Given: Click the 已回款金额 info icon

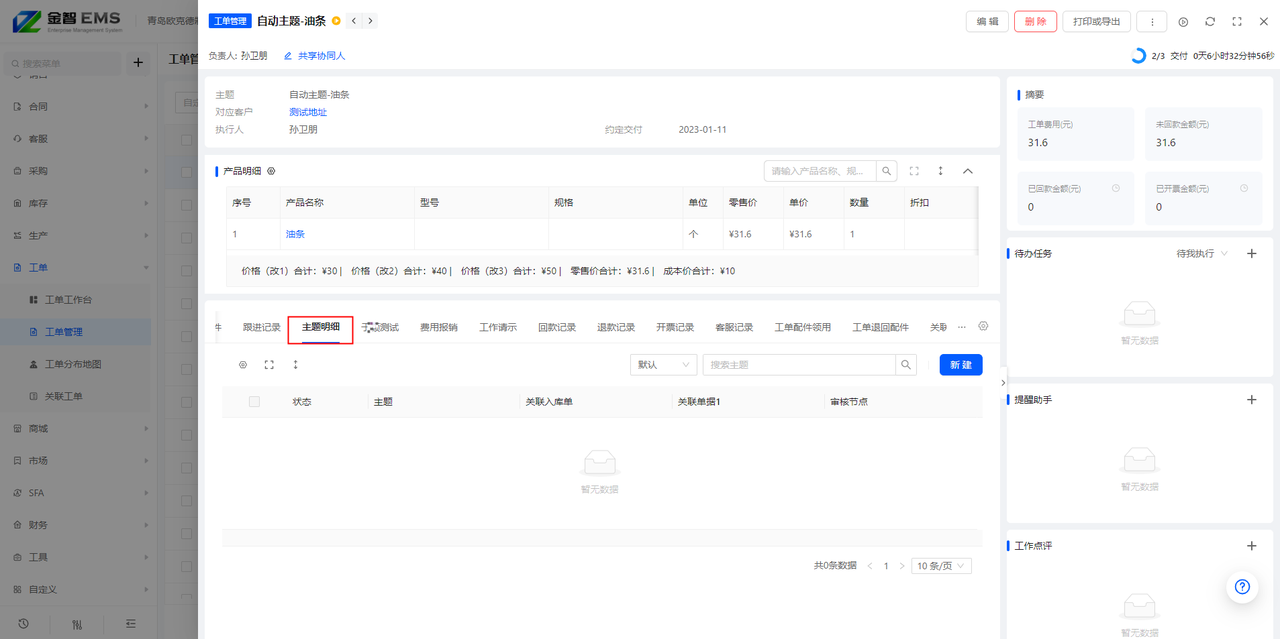Looking at the screenshot, I should click(x=1116, y=188).
